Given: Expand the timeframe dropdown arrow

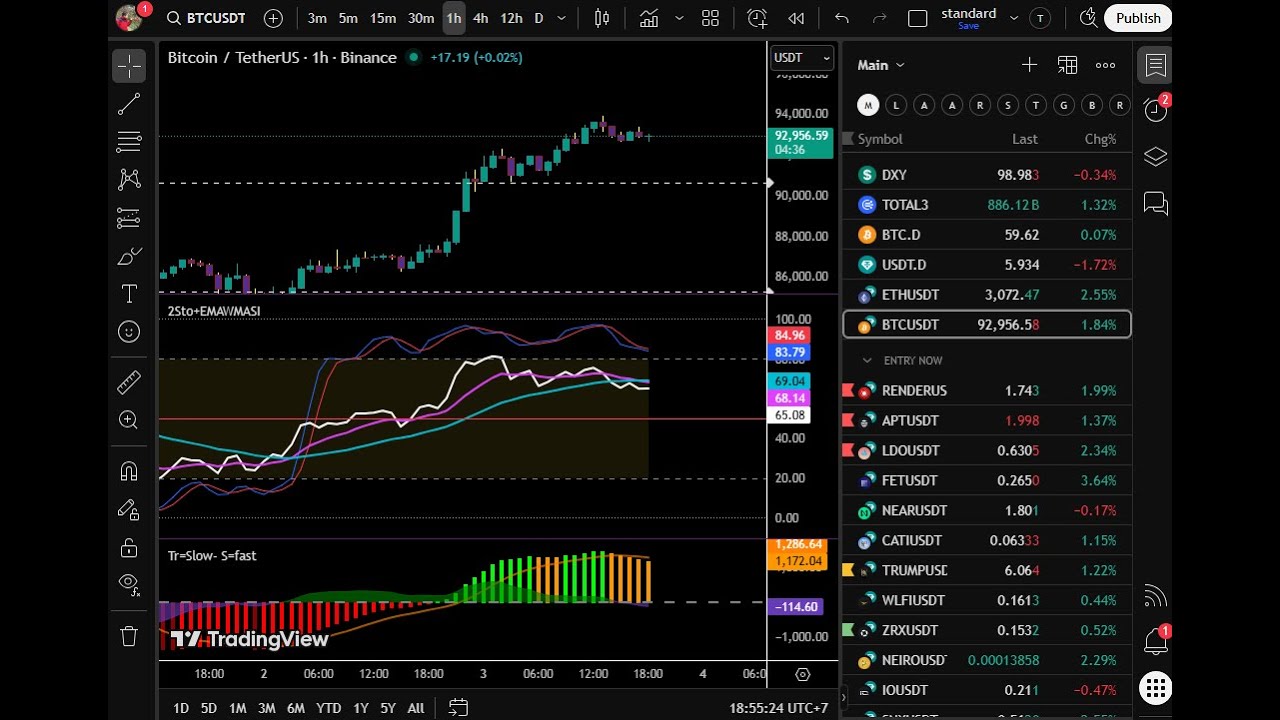Looking at the screenshot, I should [x=561, y=18].
